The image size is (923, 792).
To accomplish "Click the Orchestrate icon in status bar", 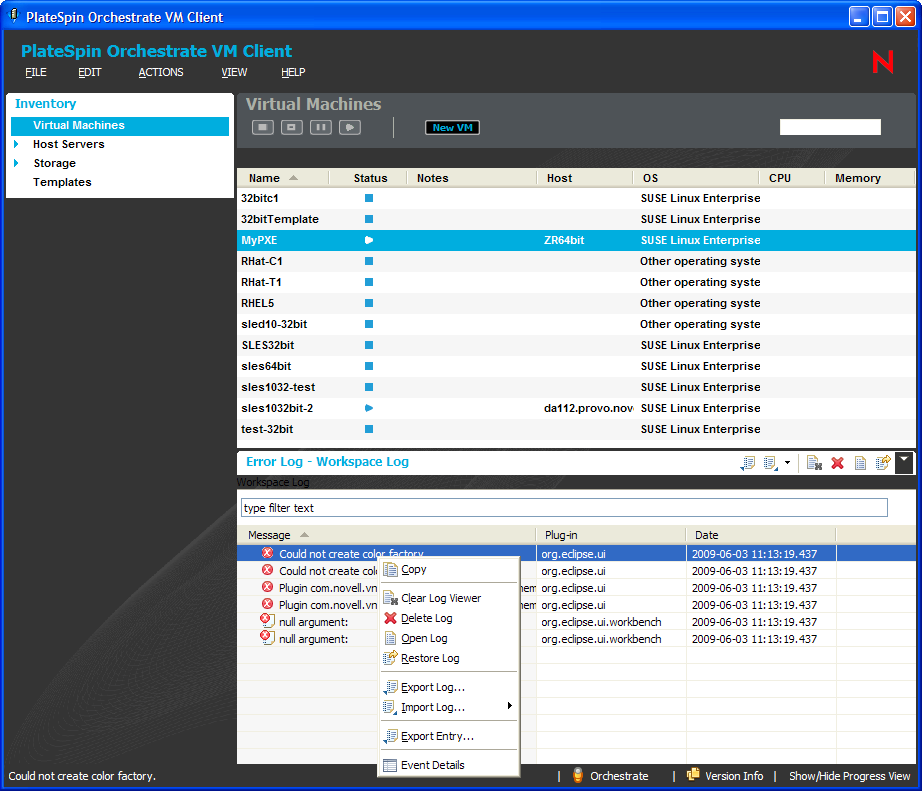I will pyautogui.click(x=578, y=775).
